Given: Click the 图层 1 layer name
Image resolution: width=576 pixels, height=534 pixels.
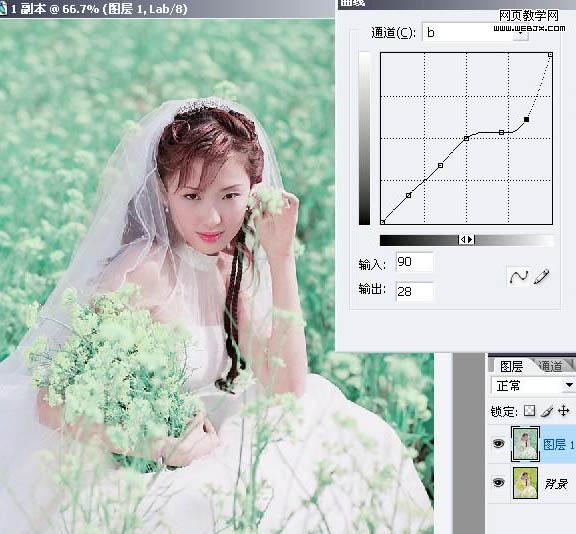Looking at the screenshot, I should point(558,445).
